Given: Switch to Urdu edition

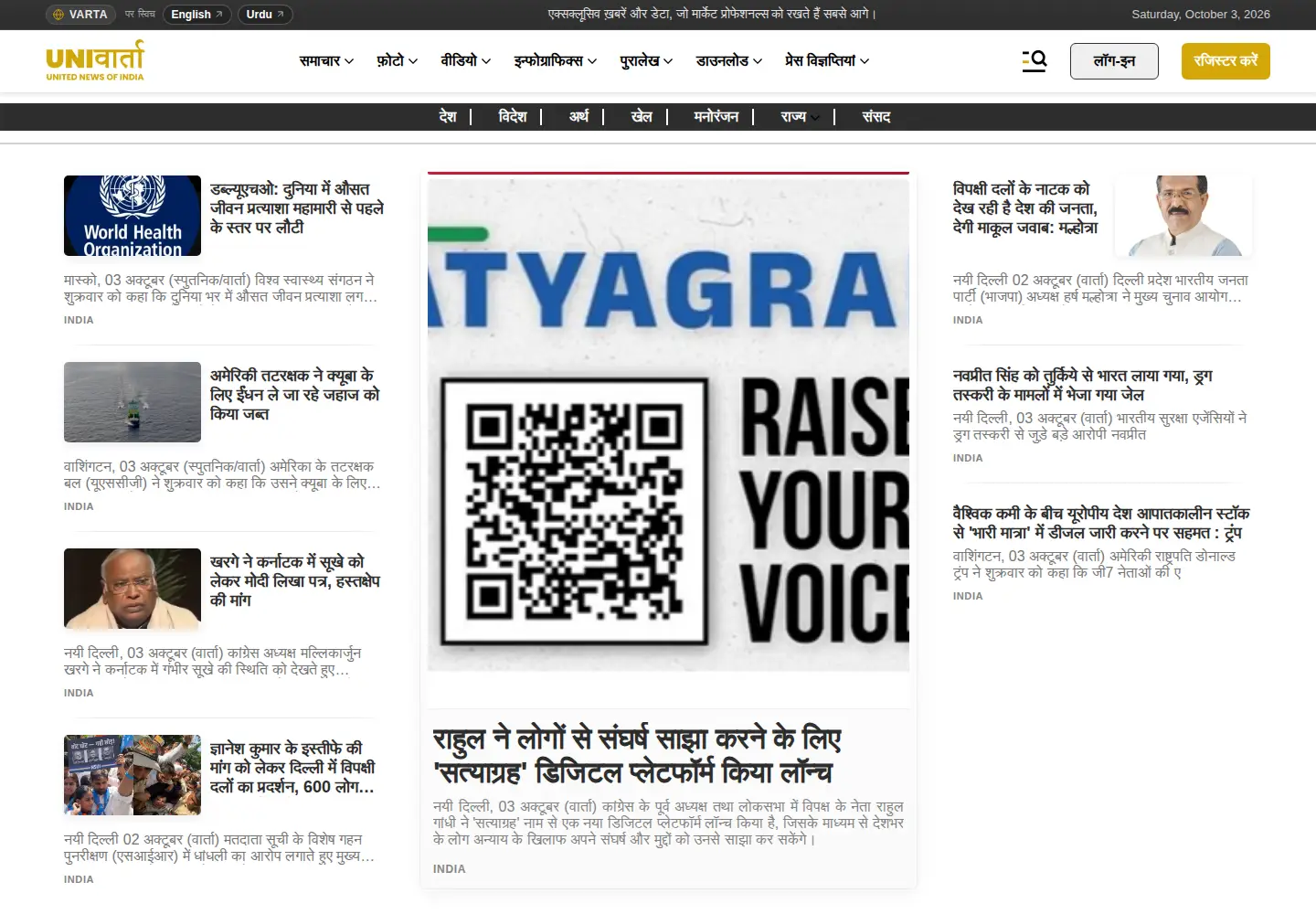Looking at the screenshot, I should point(265,15).
